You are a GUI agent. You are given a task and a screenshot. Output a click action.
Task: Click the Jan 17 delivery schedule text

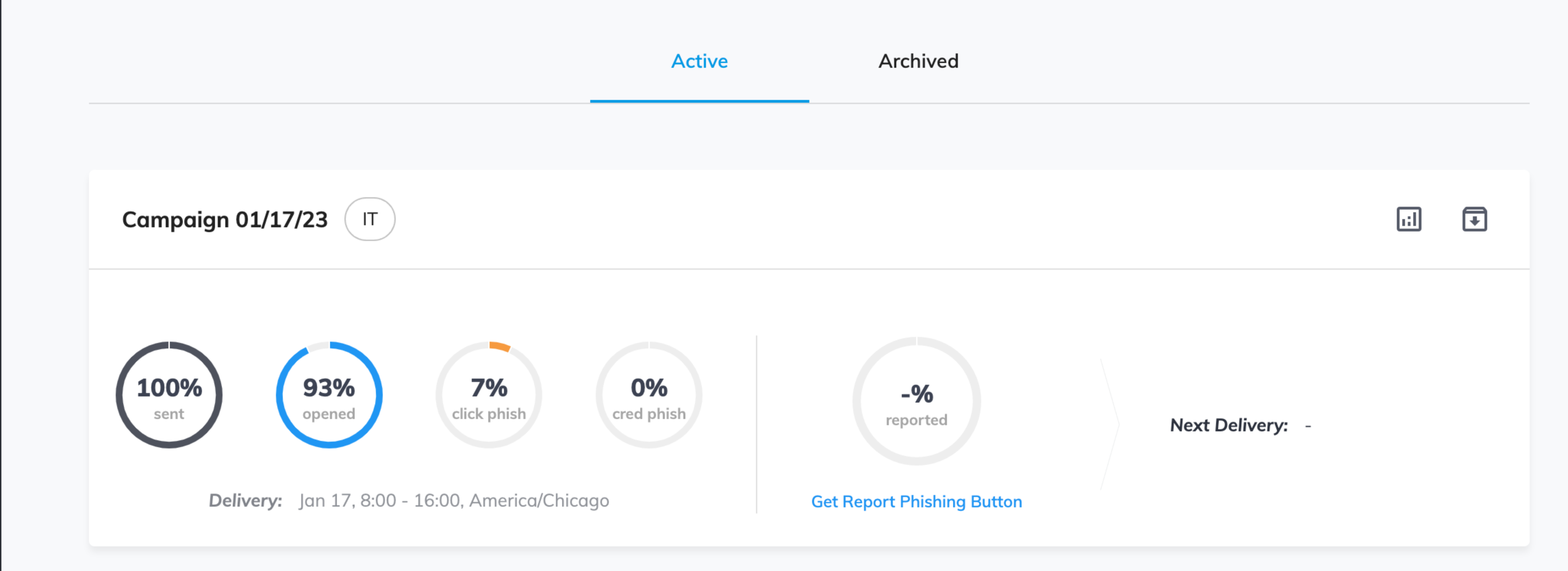coord(454,500)
